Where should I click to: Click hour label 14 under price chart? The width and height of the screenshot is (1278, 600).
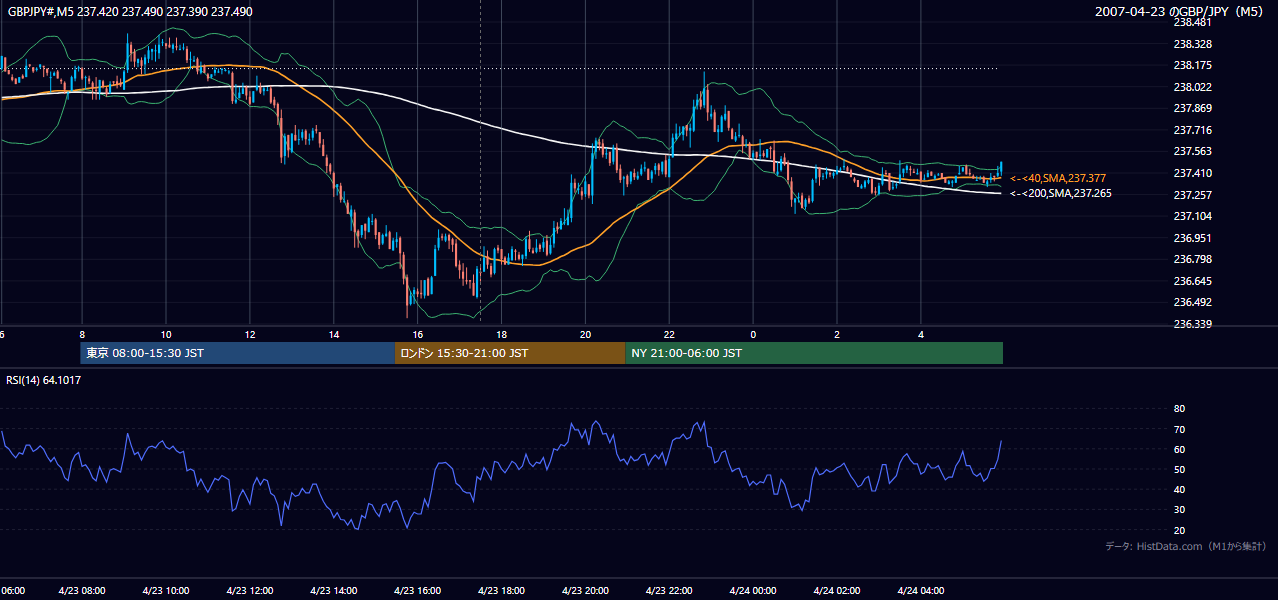click(334, 334)
